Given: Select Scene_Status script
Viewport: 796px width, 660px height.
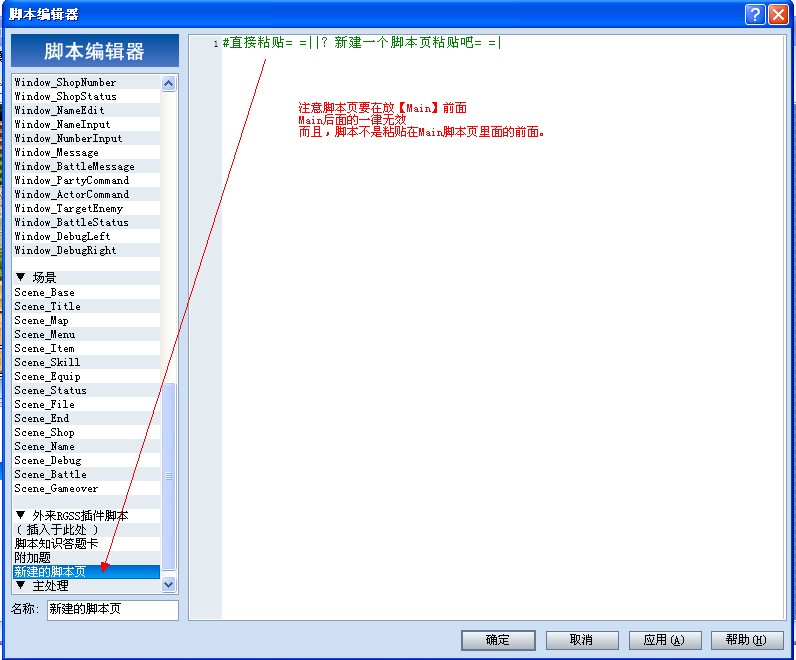Looking at the screenshot, I should (86, 390).
